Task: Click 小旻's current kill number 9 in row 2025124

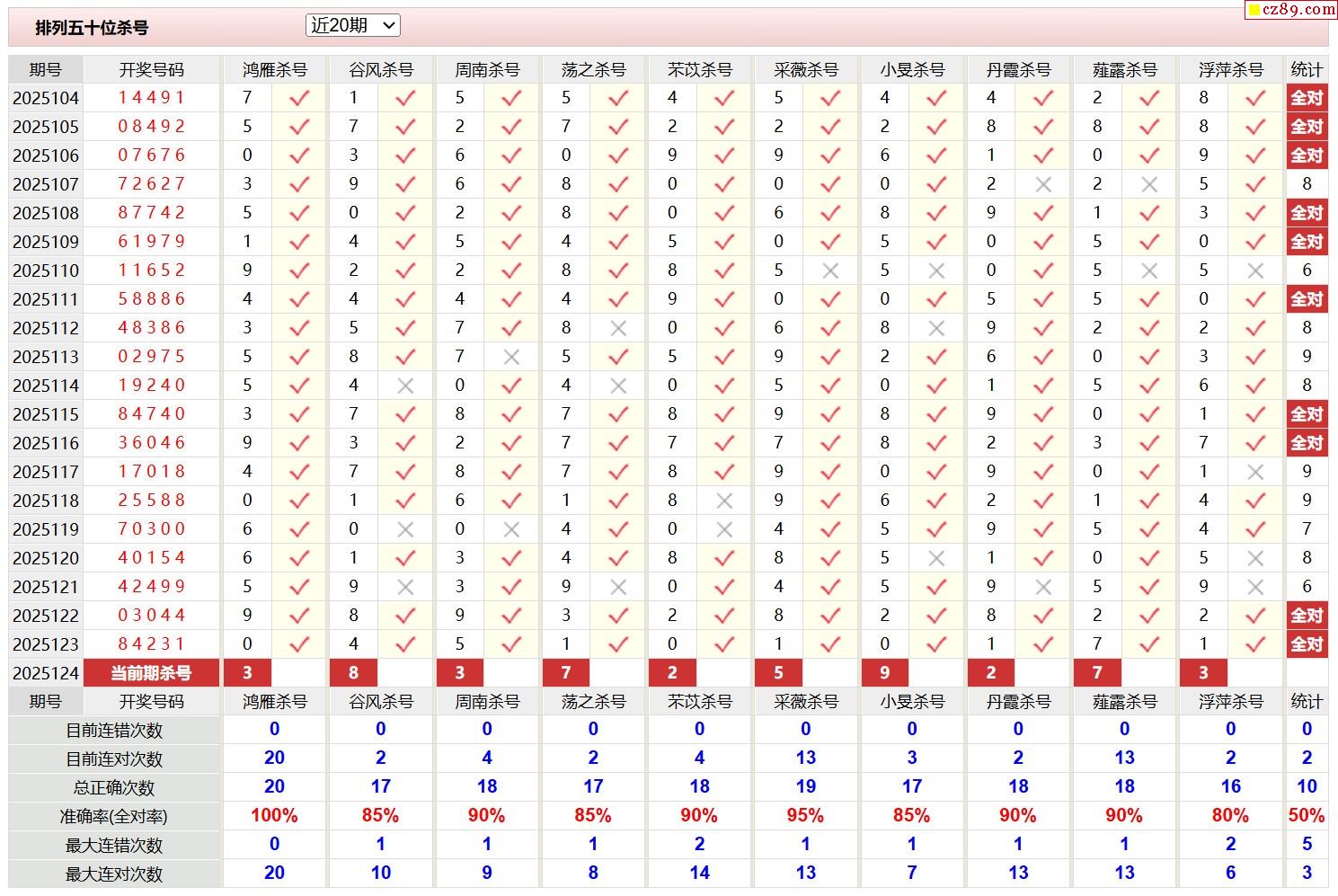Action: 885,673
